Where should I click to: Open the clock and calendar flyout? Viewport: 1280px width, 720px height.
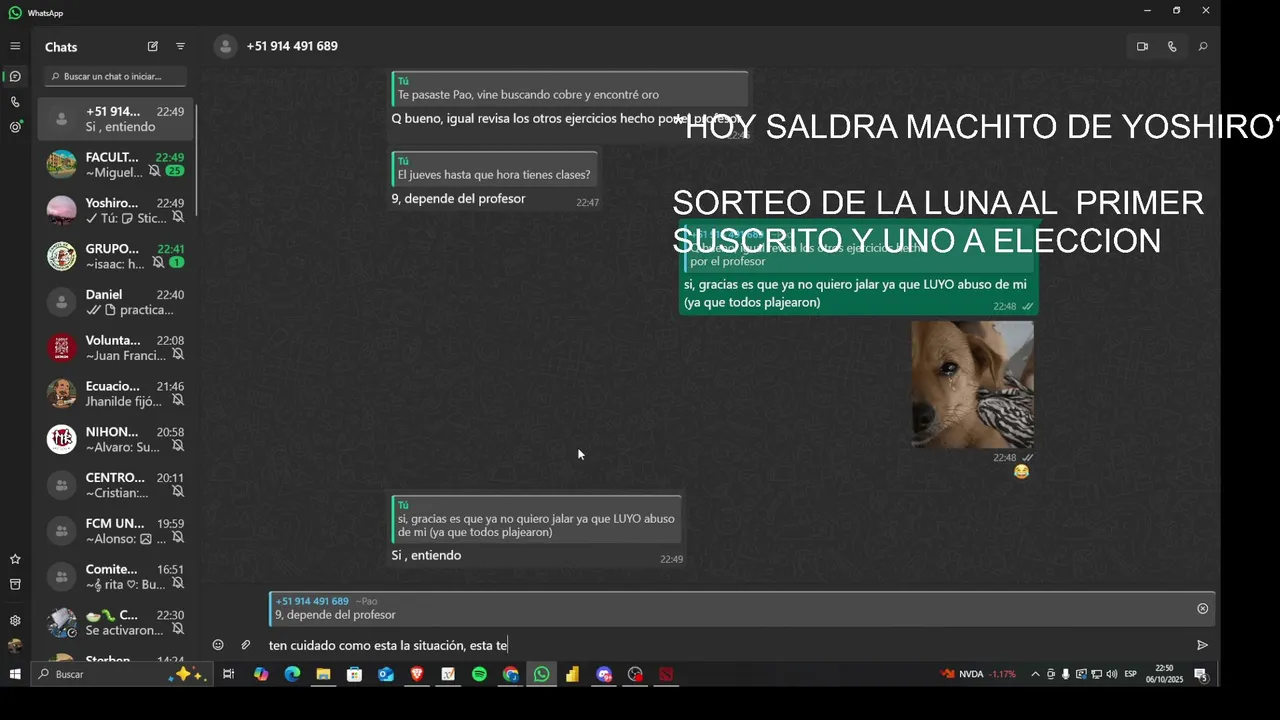(x=1164, y=674)
